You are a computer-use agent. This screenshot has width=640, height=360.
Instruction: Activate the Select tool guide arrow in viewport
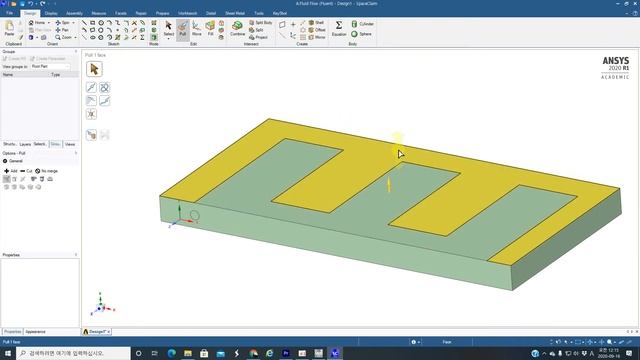pyautogui.click(x=94, y=69)
